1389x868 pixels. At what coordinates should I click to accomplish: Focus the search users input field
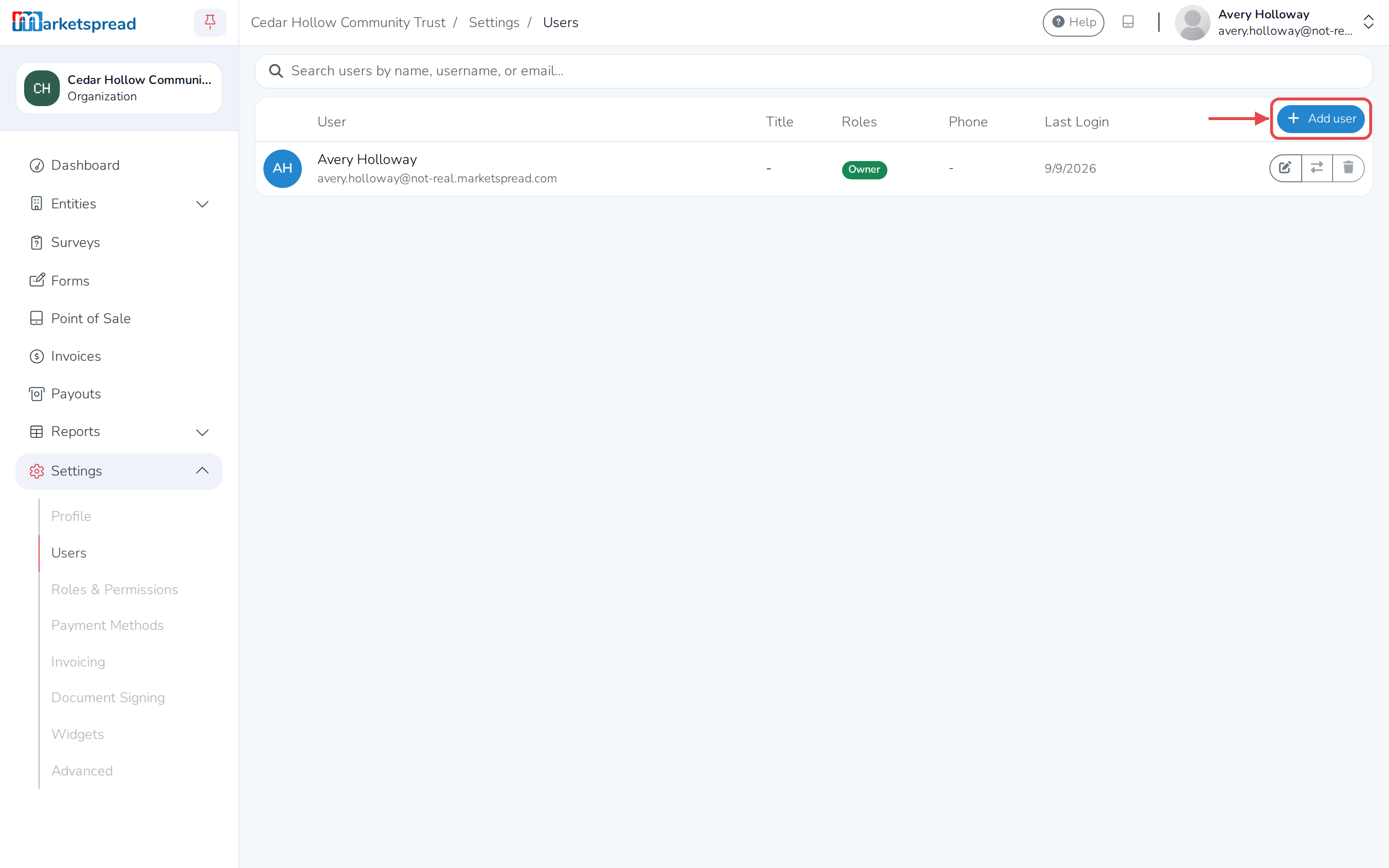coord(813,71)
